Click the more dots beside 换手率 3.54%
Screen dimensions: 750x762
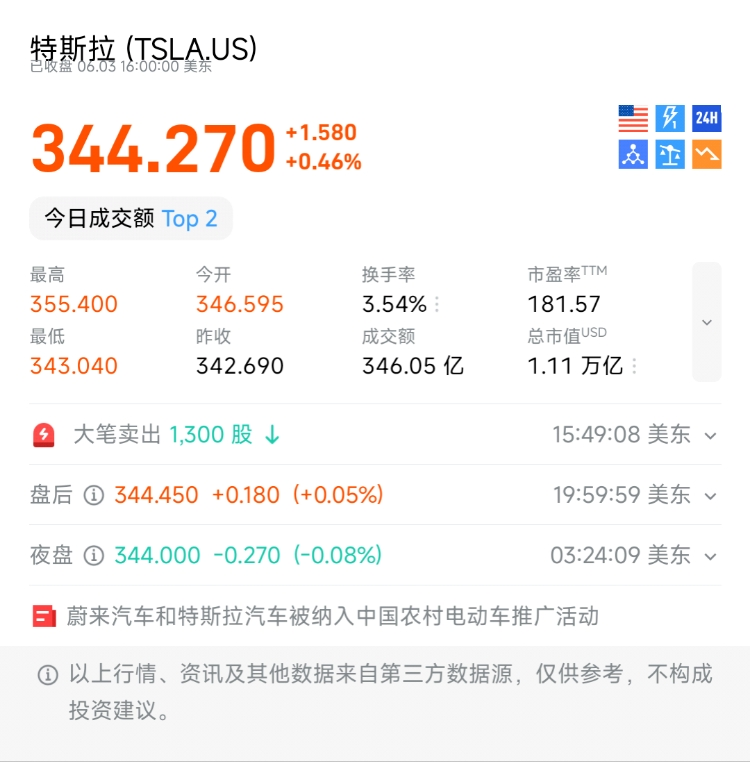(437, 305)
